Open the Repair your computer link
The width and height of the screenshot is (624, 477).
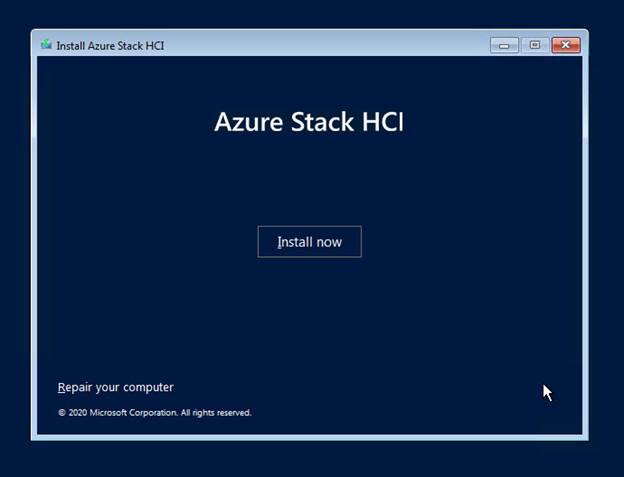[x=115, y=387]
